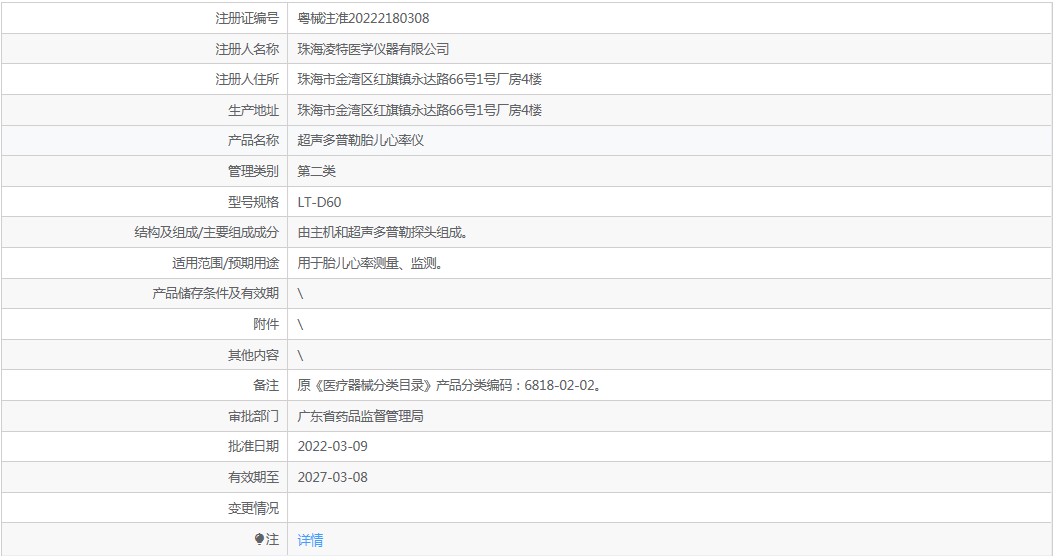
Task: Select product name 超声多普勒胎儿心率仪
Action: (360, 141)
